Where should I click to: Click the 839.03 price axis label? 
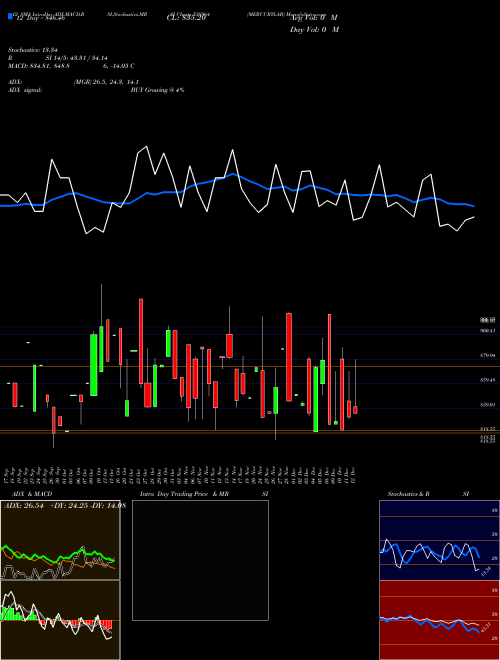click(x=488, y=405)
